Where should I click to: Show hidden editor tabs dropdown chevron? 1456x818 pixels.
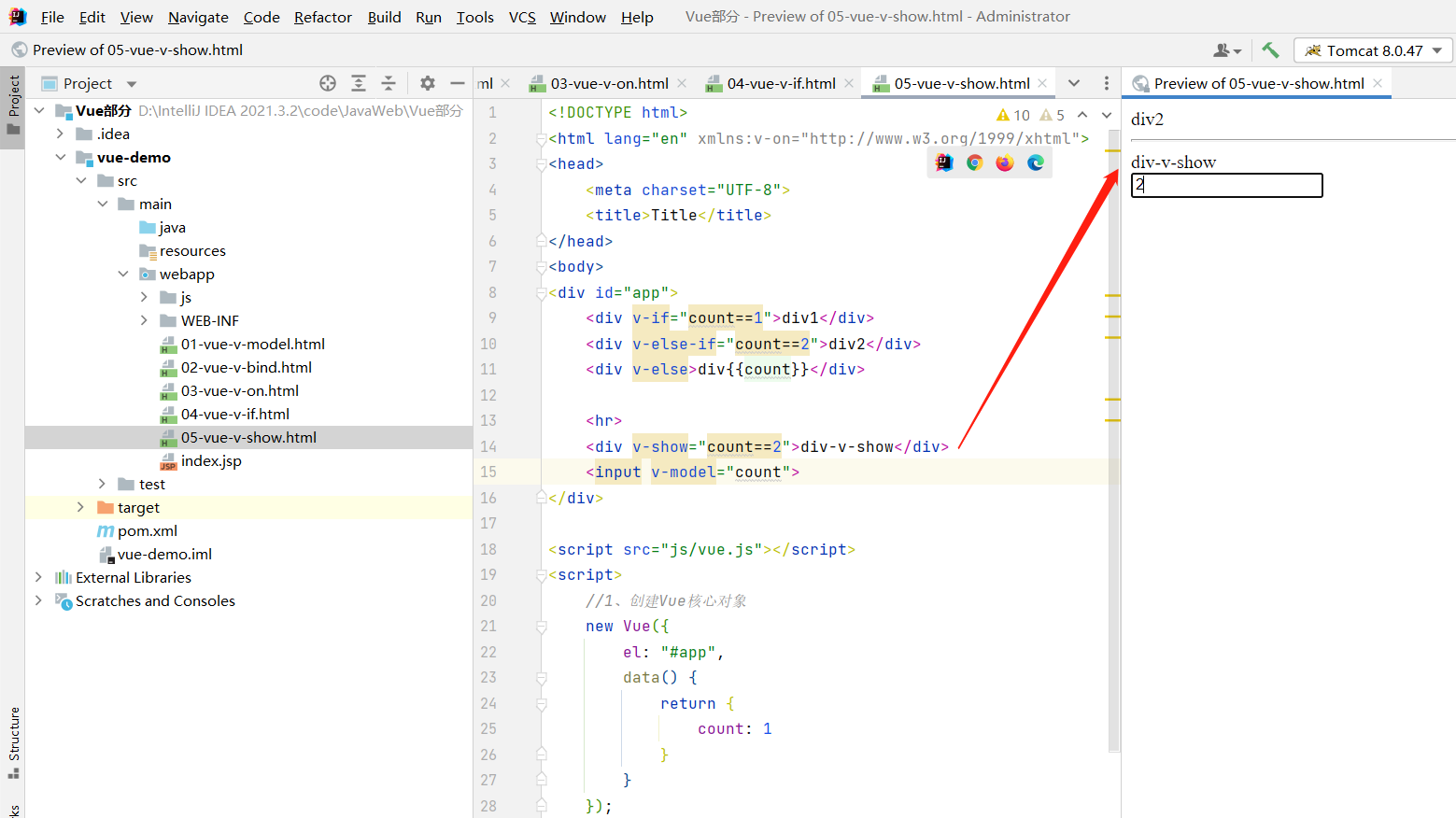coord(1074,83)
